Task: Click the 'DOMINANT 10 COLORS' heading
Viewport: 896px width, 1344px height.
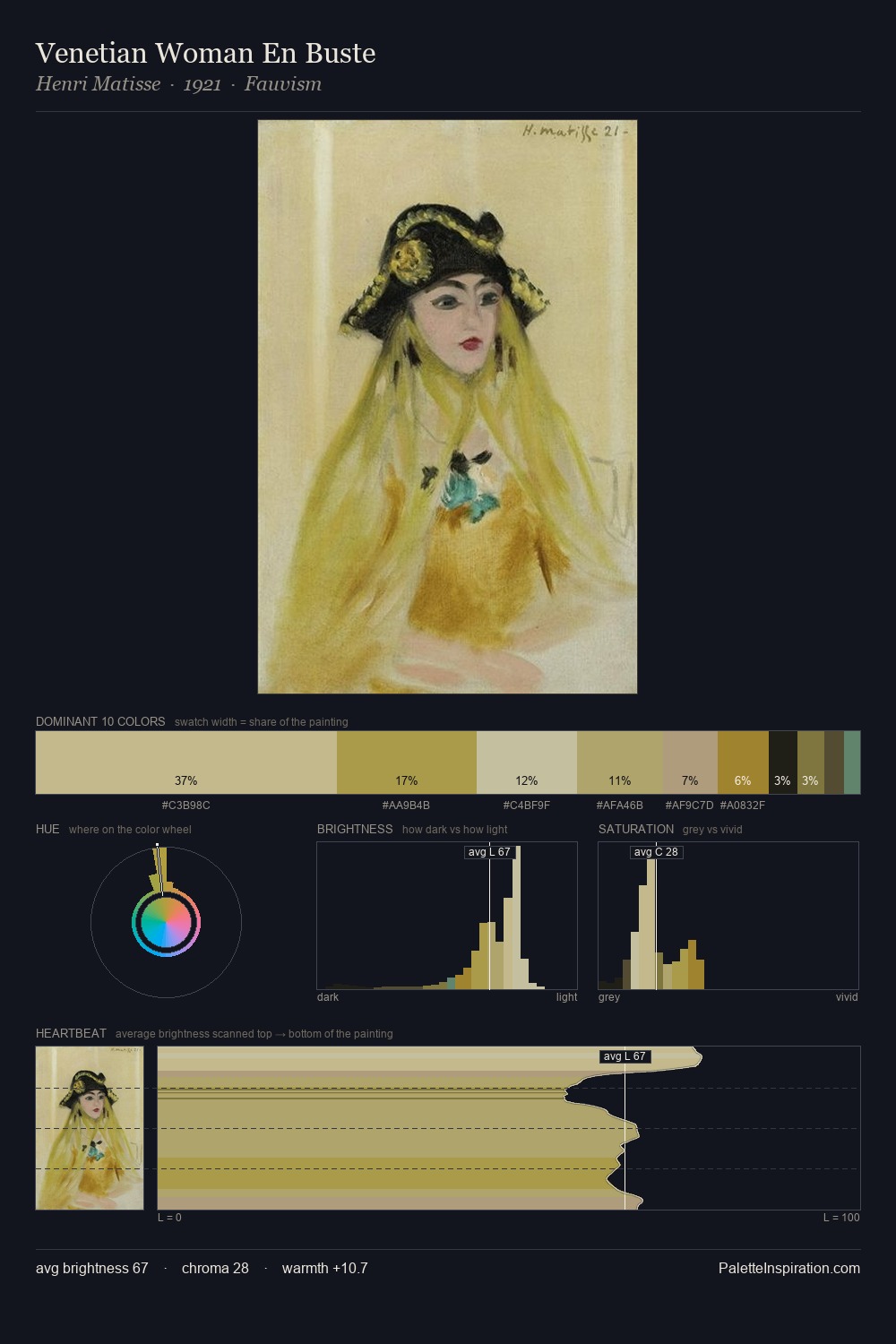Action: pyautogui.click(x=100, y=721)
